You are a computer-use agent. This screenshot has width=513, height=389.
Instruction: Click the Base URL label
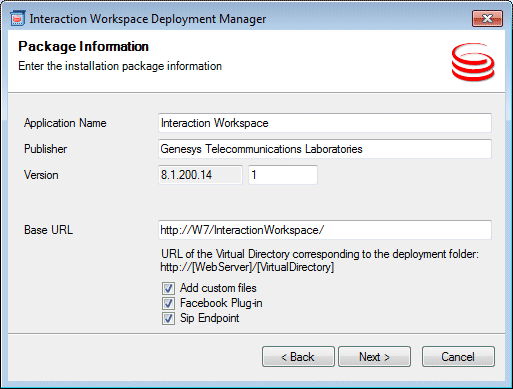(48, 230)
